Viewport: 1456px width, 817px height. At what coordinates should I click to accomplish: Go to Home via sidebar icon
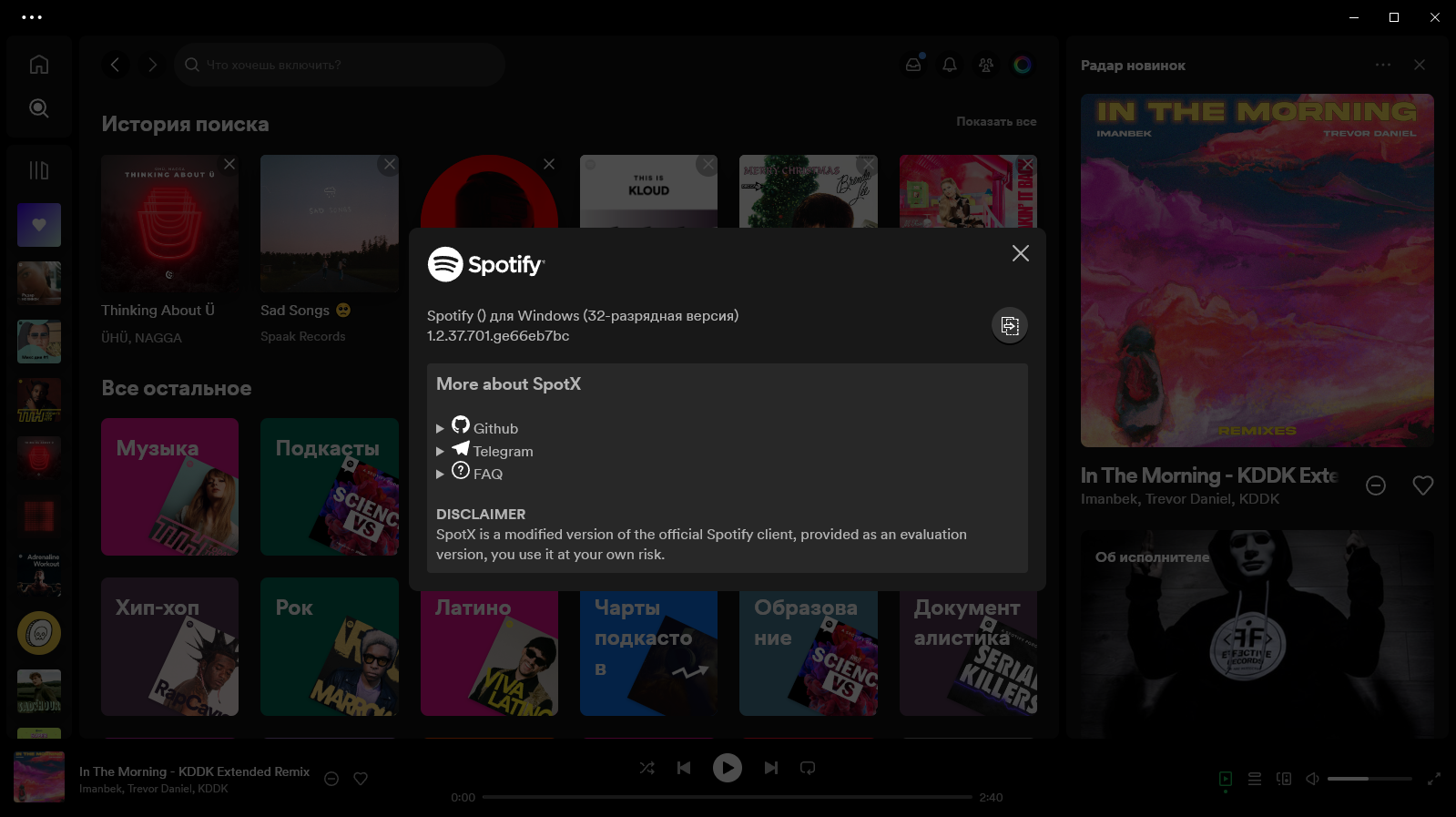click(39, 65)
